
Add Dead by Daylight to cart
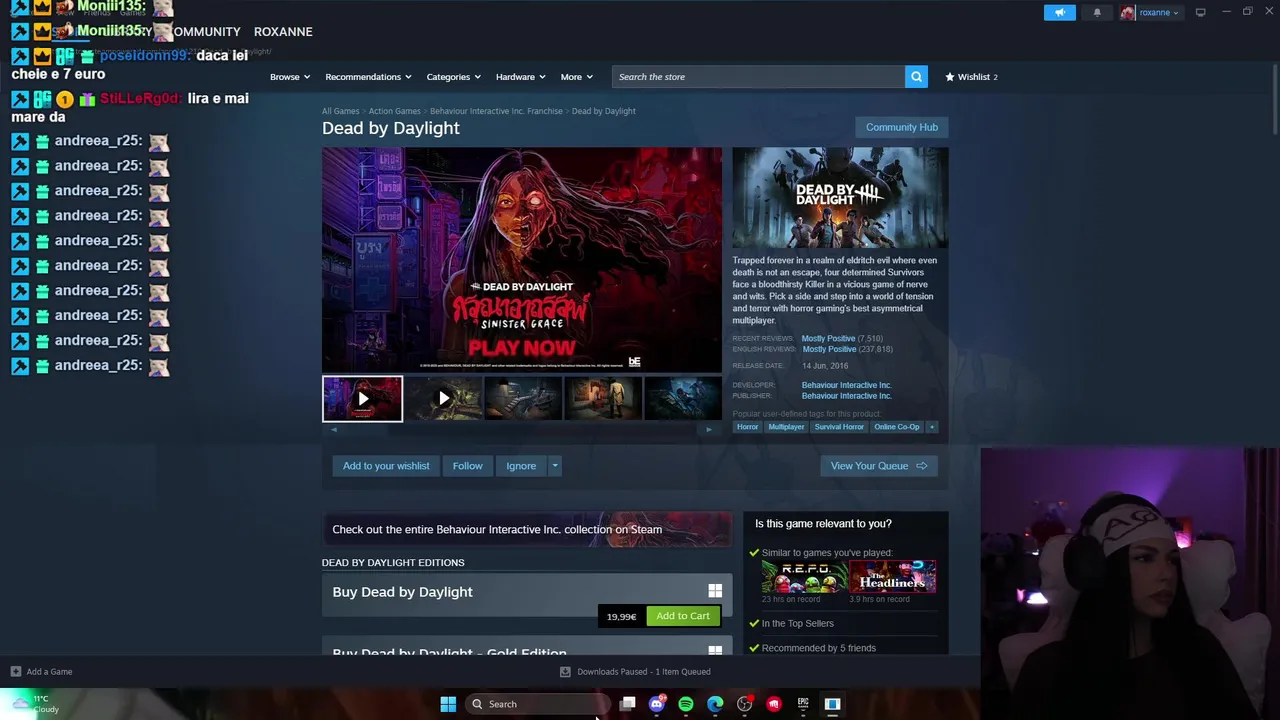(x=683, y=616)
